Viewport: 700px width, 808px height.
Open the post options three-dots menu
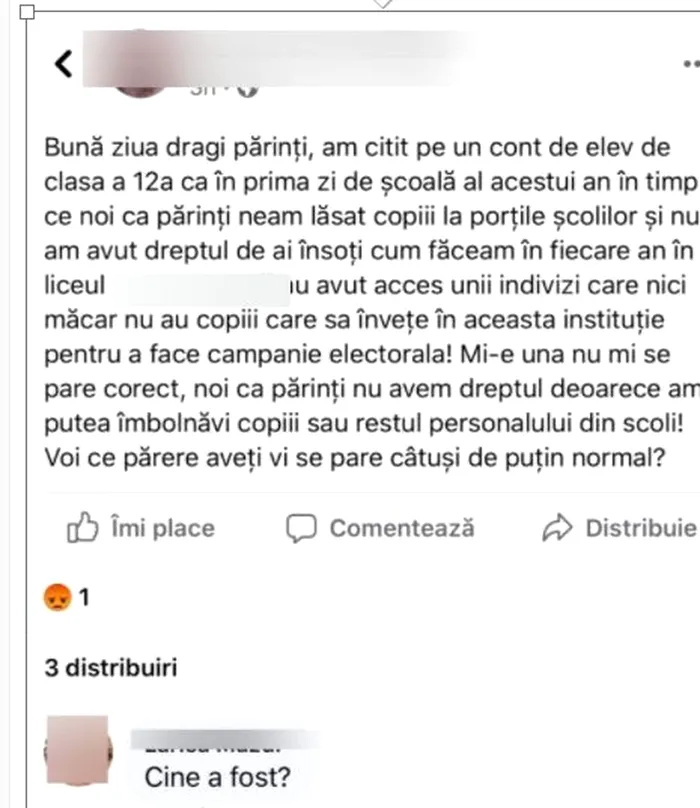click(690, 64)
